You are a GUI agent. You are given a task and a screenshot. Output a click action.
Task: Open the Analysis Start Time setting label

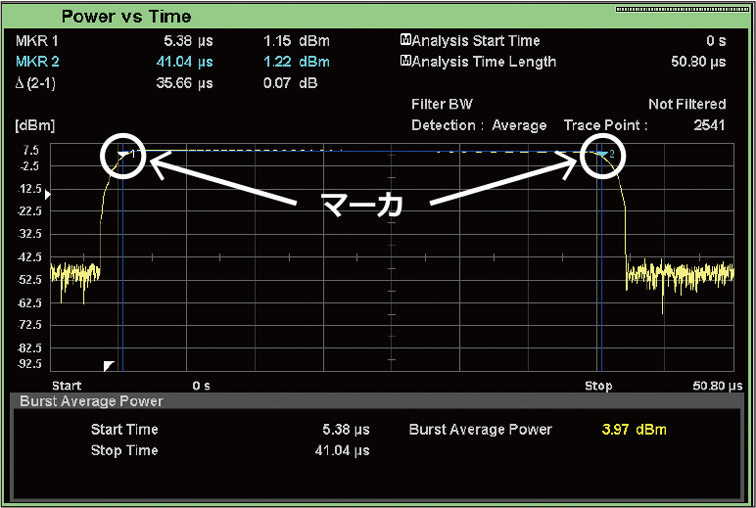475,40
